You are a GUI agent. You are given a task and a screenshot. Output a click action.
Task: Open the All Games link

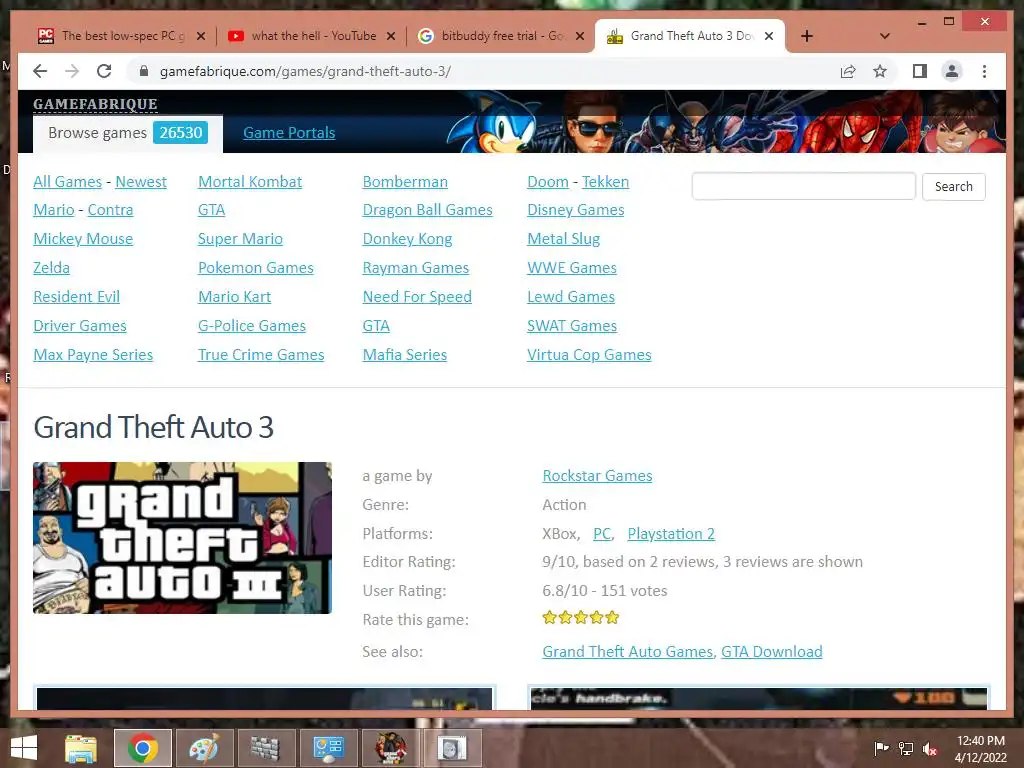pyautogui.click(x=67, y=182)
